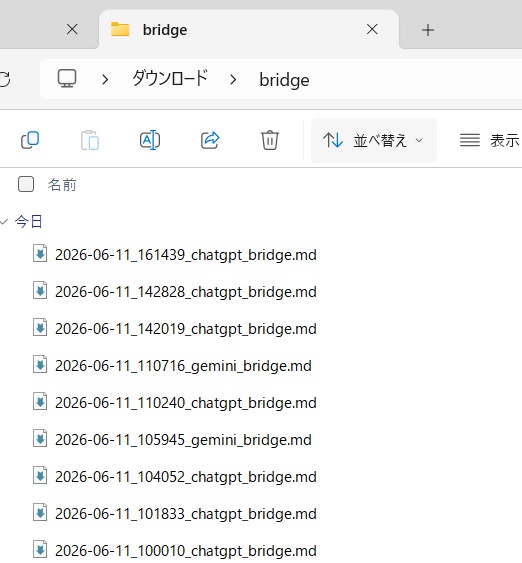
Task: Select 2026-06-11_110240_chatgpt_bridge.md
Action: point(186,403)
